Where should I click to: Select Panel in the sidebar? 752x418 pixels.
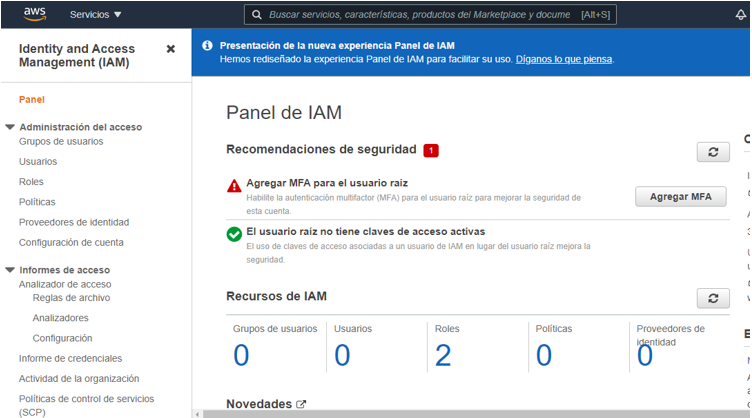coord(32,100)
